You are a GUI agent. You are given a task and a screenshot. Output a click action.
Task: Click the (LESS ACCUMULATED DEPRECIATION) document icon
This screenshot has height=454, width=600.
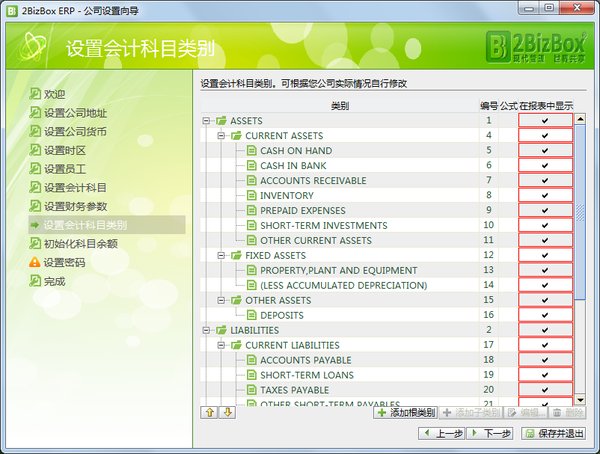(251, 285)
